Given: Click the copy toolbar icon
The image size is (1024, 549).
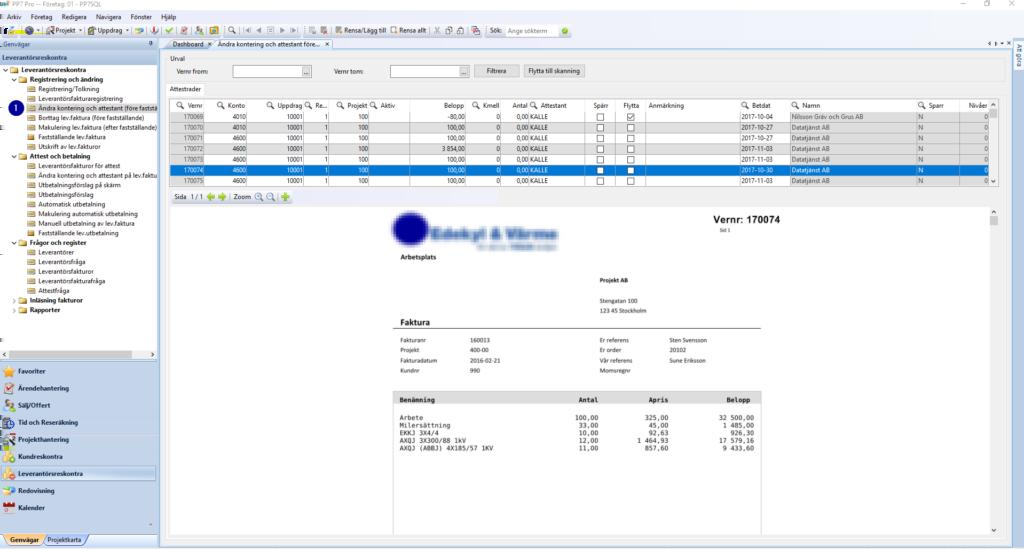Looking at the screenshot, I should pyautogui.click(x=449, y=30).
